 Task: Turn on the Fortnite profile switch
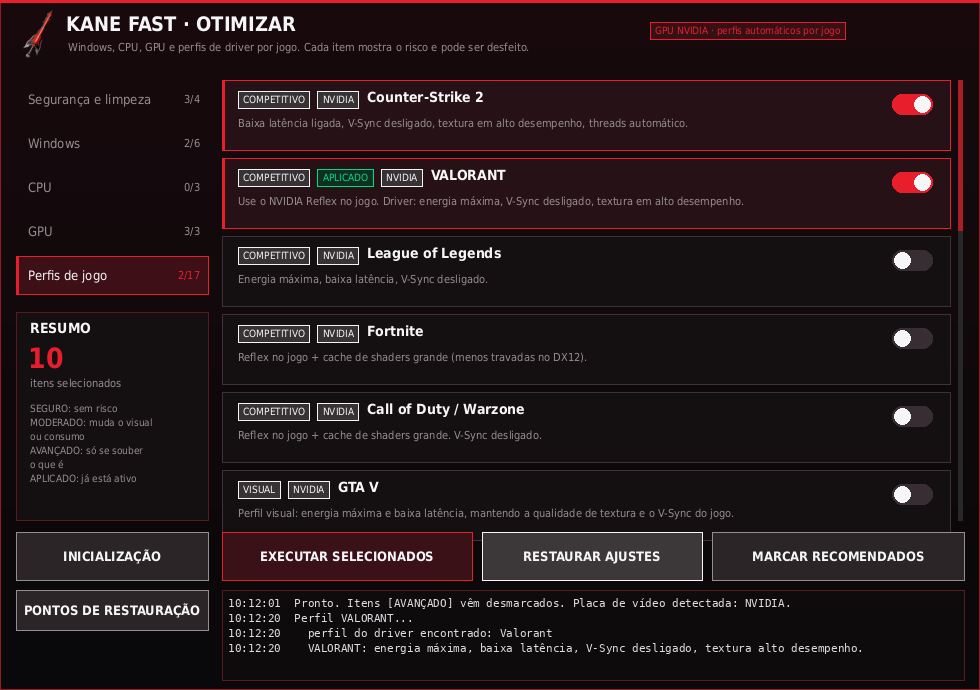(x=912, y=339)
